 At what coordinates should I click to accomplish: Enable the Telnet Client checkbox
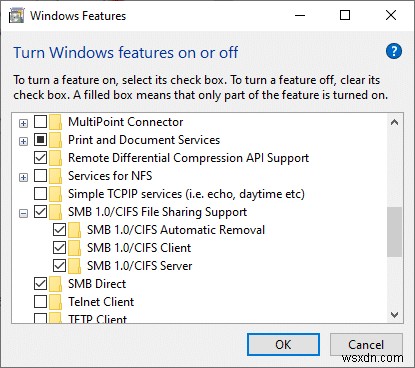40,302
